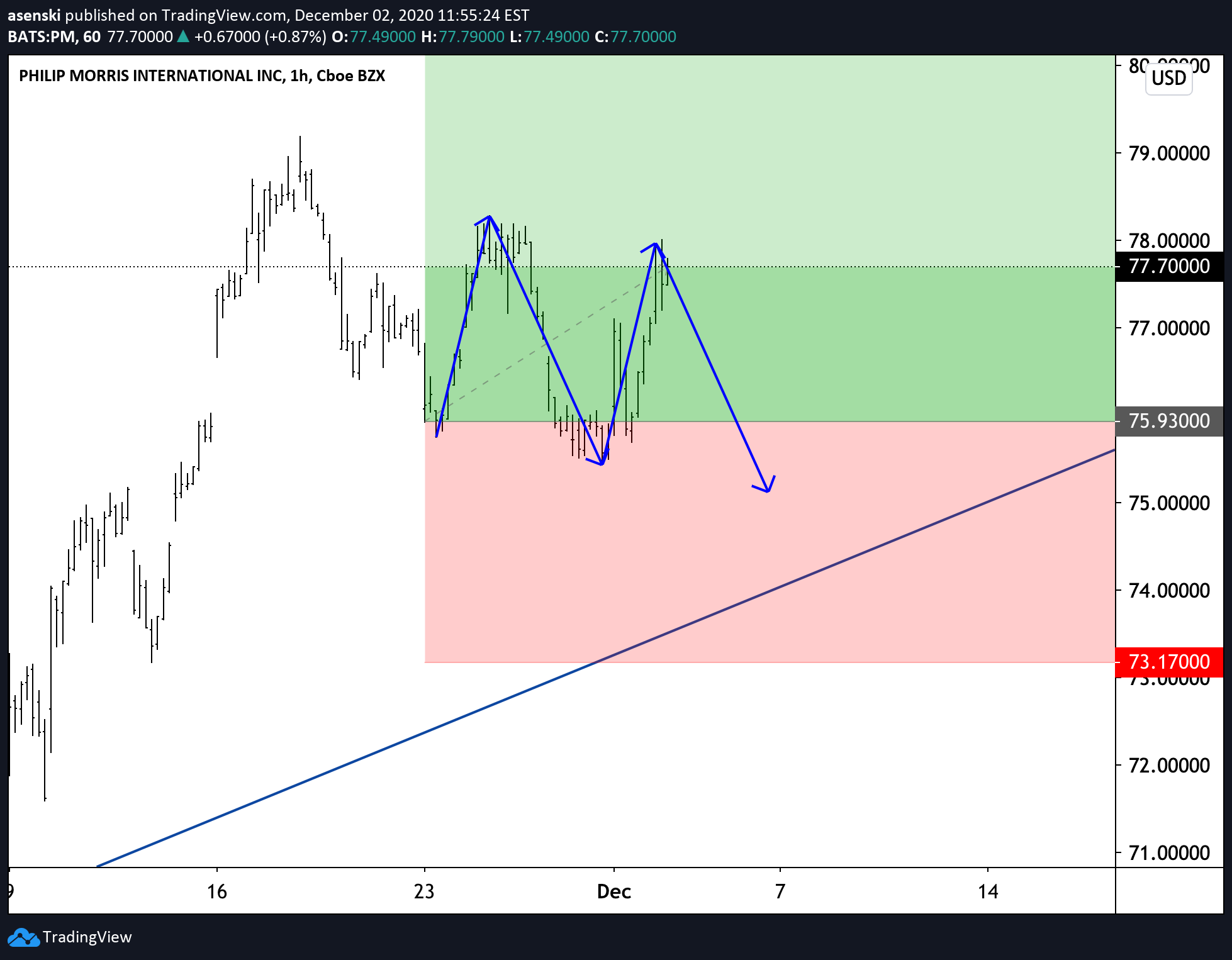Click the date label 16 on time axis
Screen dimensions: 1232x960
click(217, 891)
